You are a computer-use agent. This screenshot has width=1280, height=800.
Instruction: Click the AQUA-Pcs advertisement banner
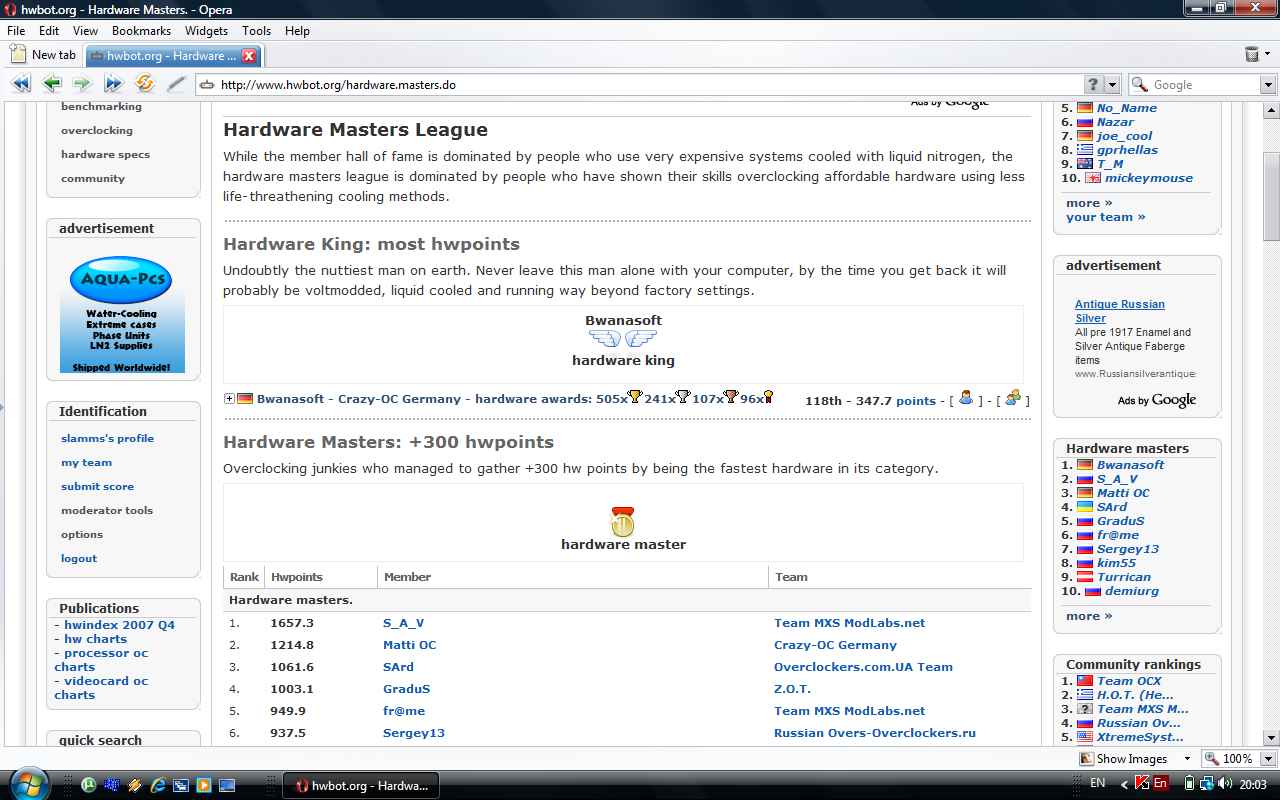click(x=121, y=312)
